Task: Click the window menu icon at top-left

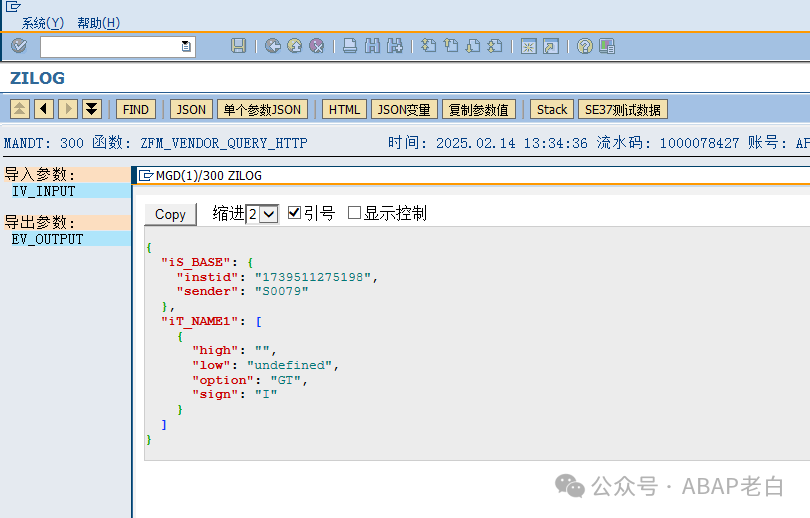Action: tap(13, 6)
